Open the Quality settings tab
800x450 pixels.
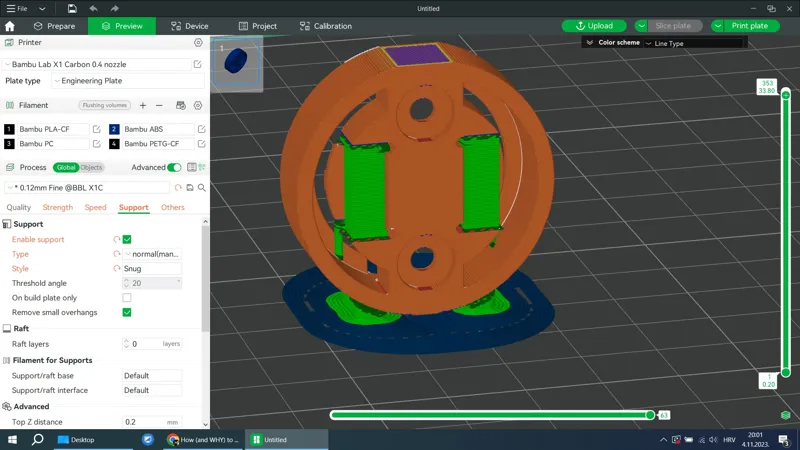click(19, 207)
